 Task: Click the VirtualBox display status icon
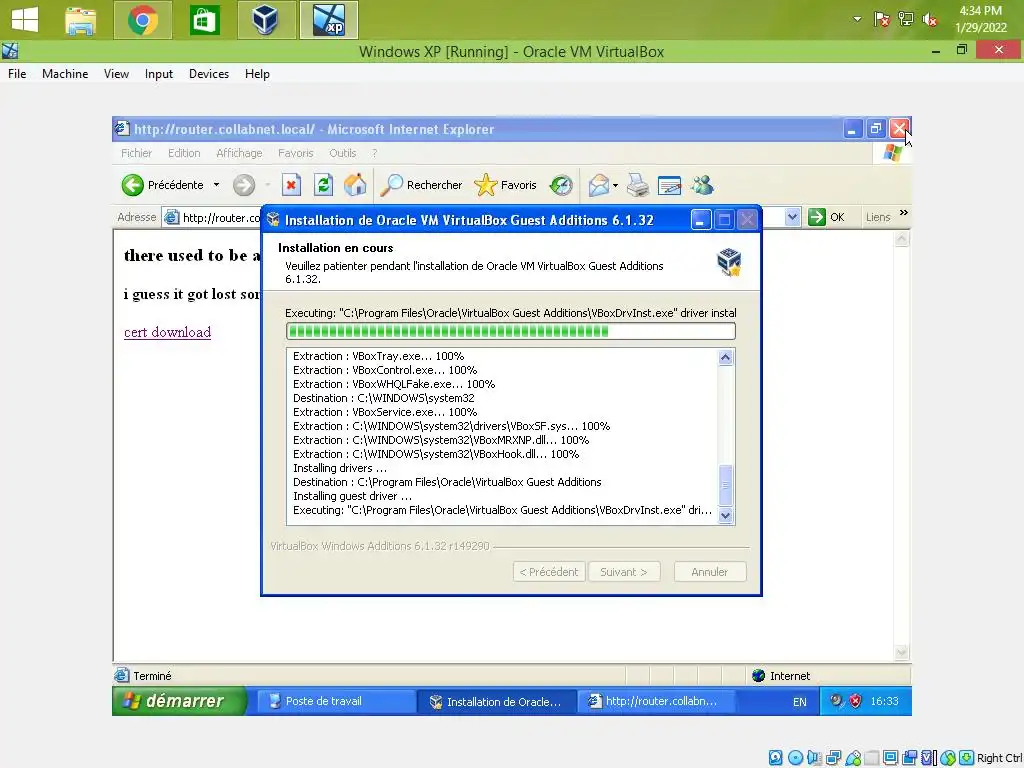pyautogui.click(x=890, y=758)
